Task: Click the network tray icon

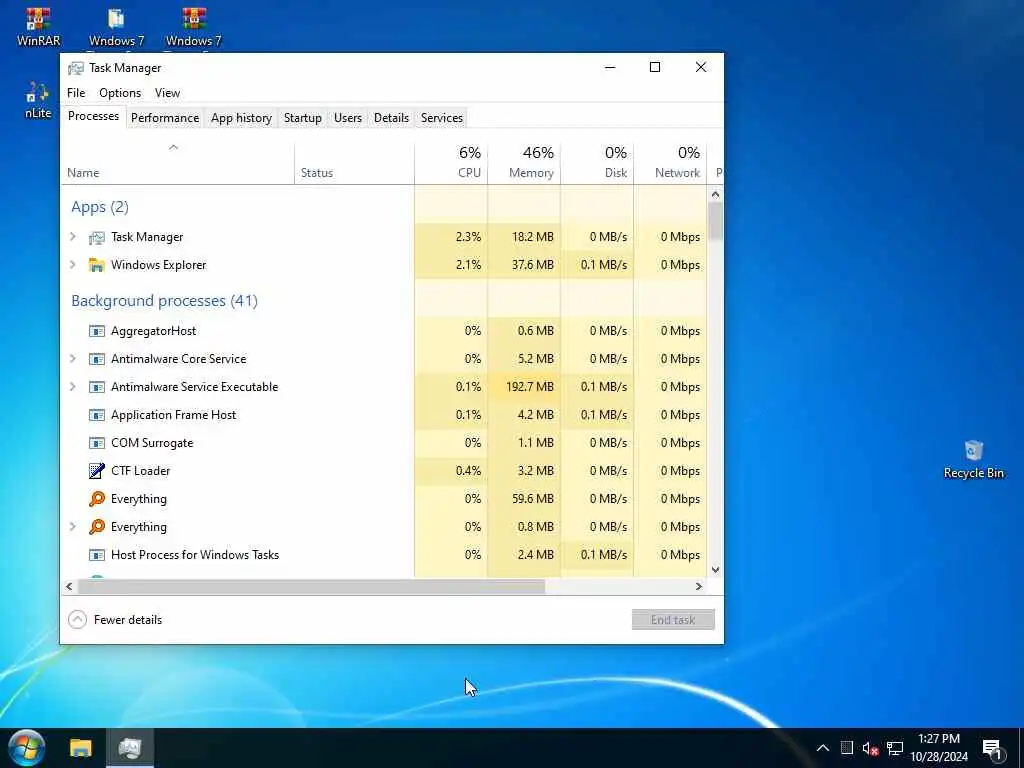Action: pos(895,748)
